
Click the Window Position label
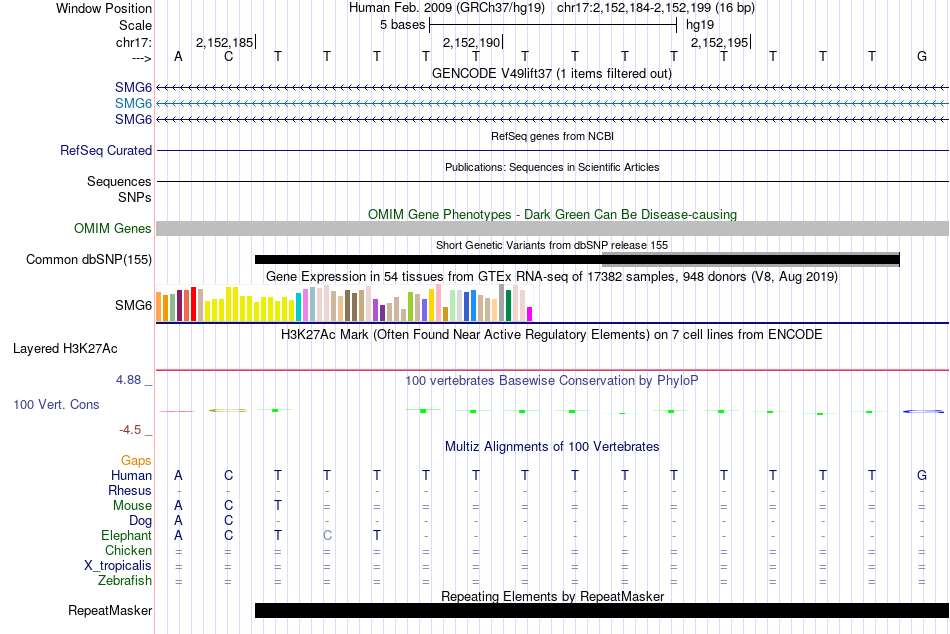(104, 8)
